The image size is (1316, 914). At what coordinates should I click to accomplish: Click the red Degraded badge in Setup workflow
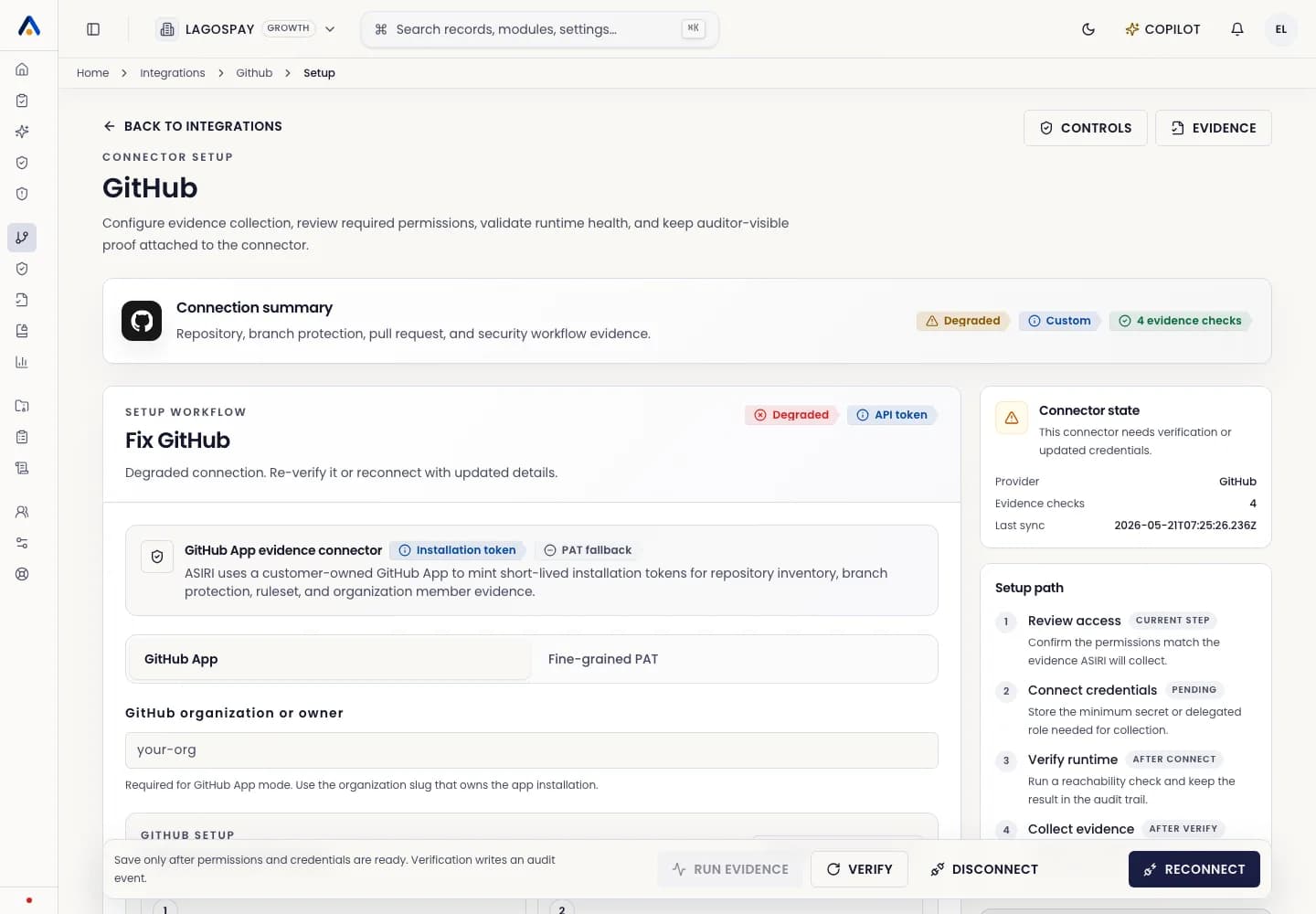[x=791, y=415]
